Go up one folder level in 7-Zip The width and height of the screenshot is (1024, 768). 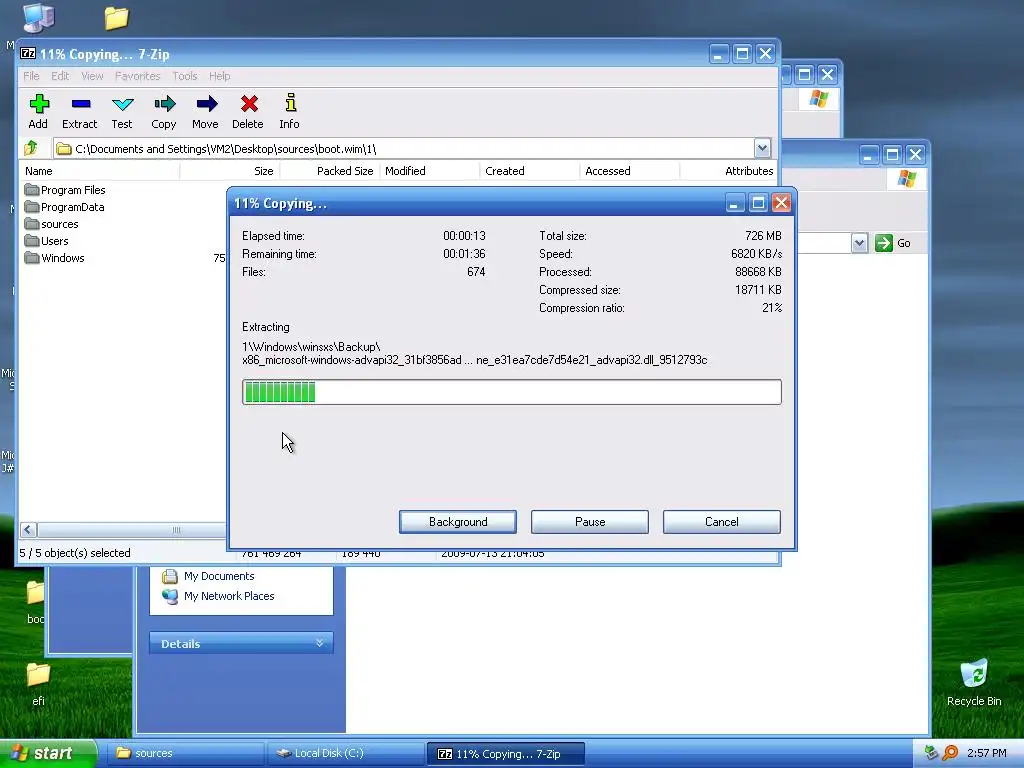tap(31, 148)
